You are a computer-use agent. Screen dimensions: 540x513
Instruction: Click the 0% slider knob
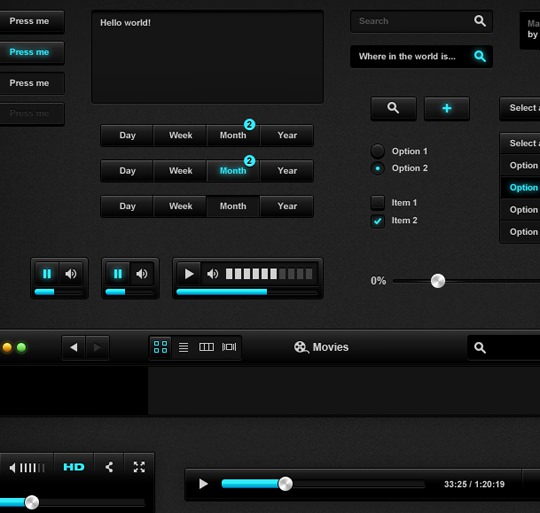(438, 281)
